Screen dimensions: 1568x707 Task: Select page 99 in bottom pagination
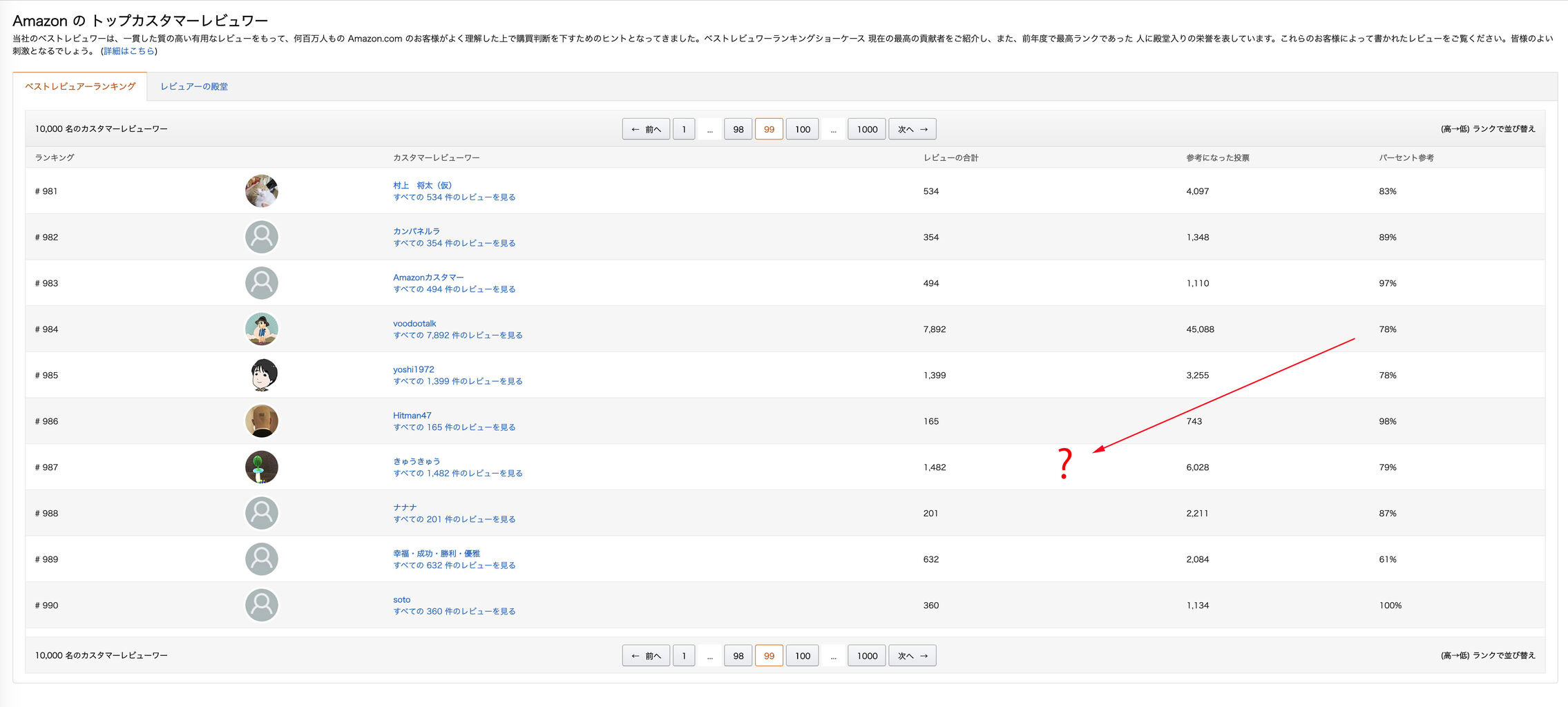769,656
